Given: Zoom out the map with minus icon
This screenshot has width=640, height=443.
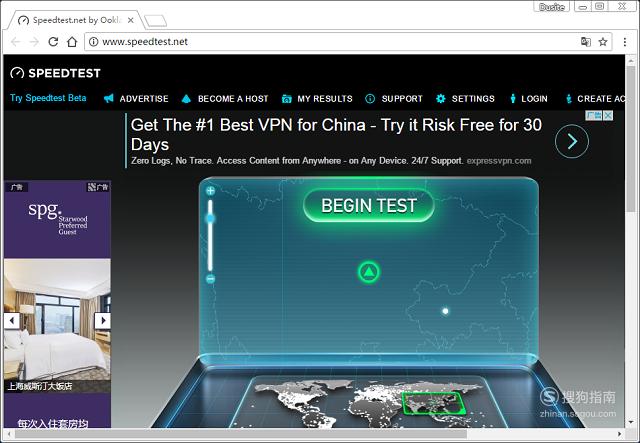Looking at the screenshot, I should point(210,279).
